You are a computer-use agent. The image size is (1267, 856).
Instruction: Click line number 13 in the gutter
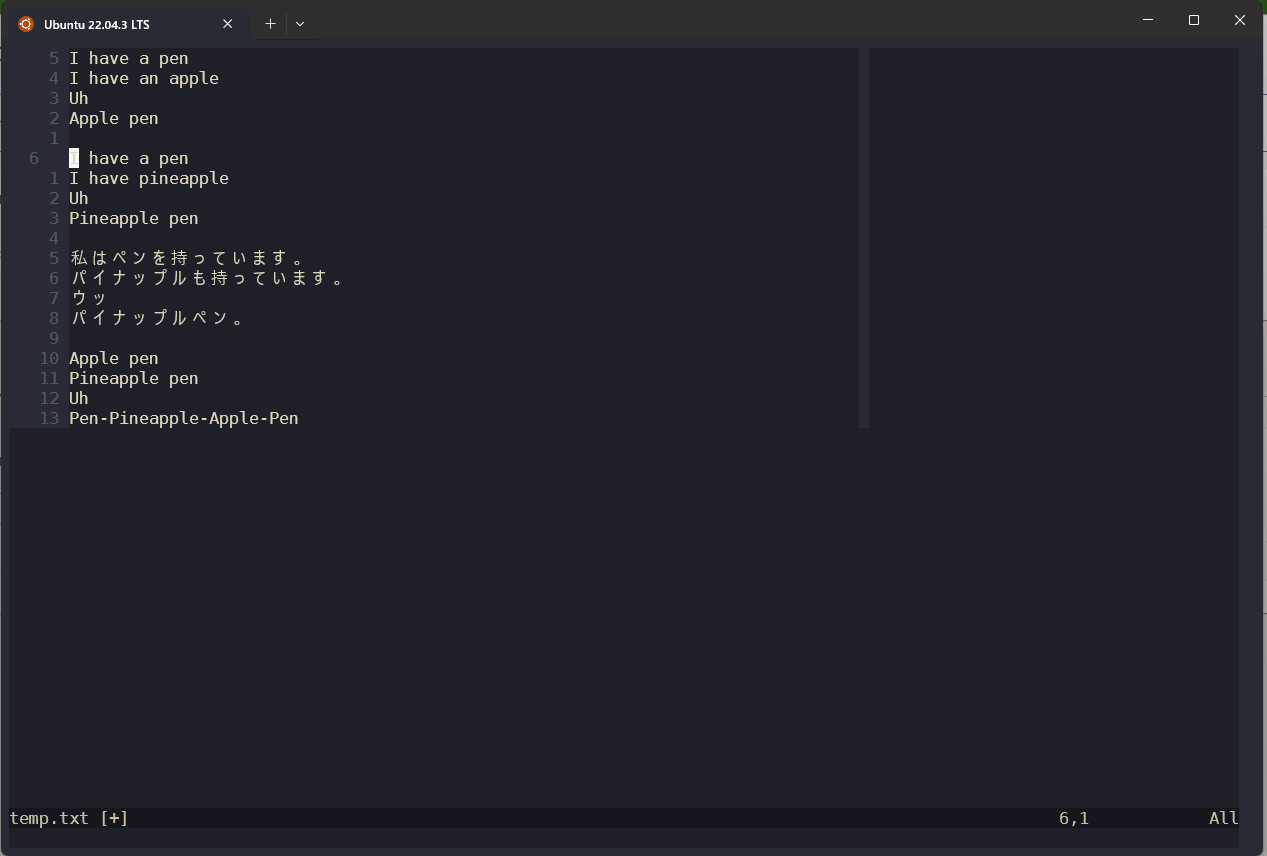point(49,418)
